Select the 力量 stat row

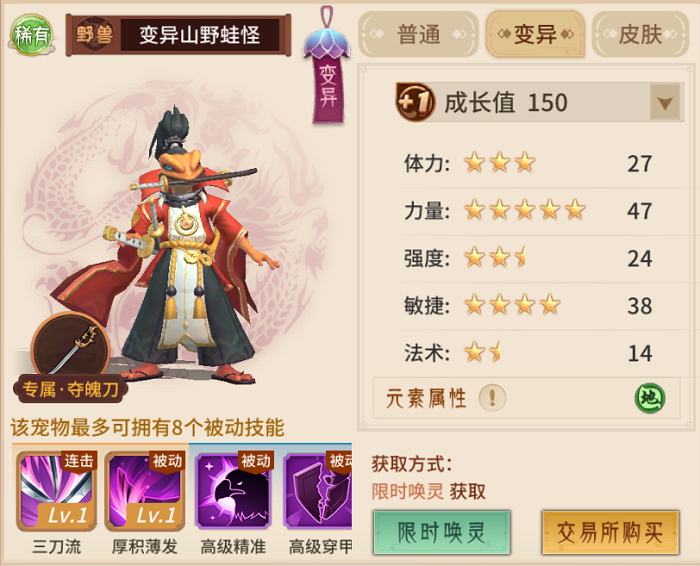point(529,211)
